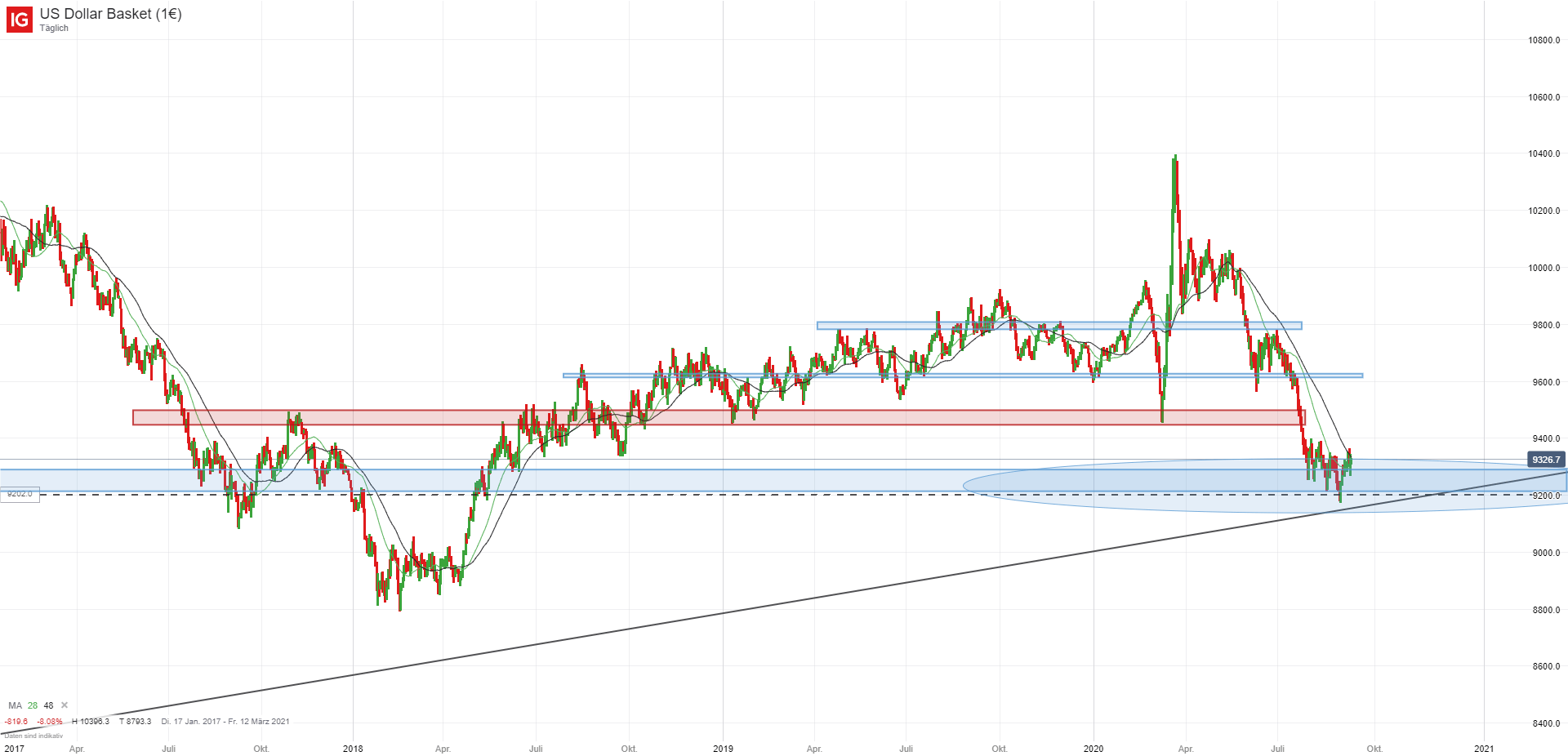The height and width of the screenshot is (756, 1568).
Task: Click the percentage change -8.08%
Action: point(51,722)
